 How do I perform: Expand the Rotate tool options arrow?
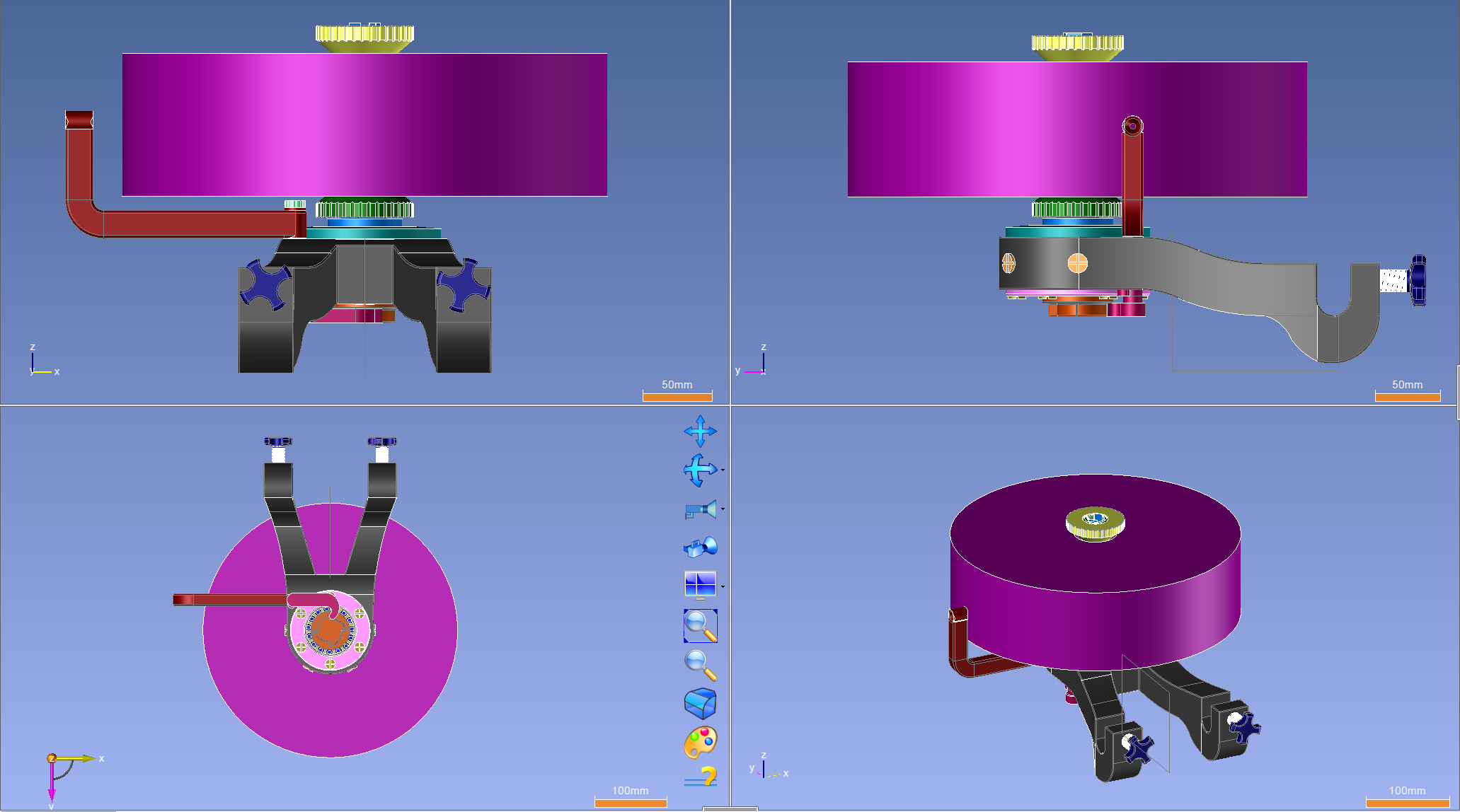(723, 470)
